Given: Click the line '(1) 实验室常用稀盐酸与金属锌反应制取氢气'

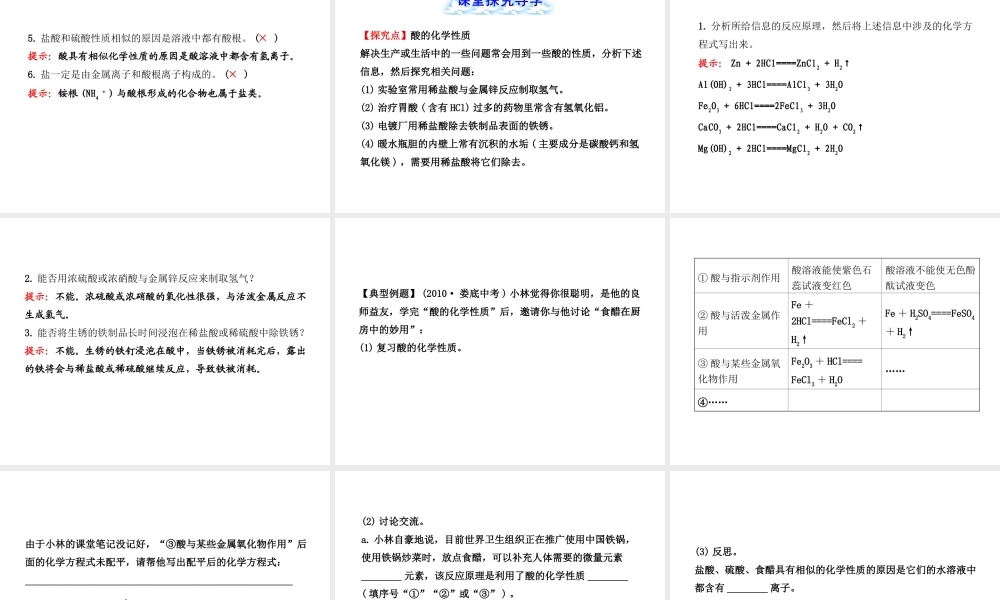Looking at the screenshot, I should [x=462, y=90].
